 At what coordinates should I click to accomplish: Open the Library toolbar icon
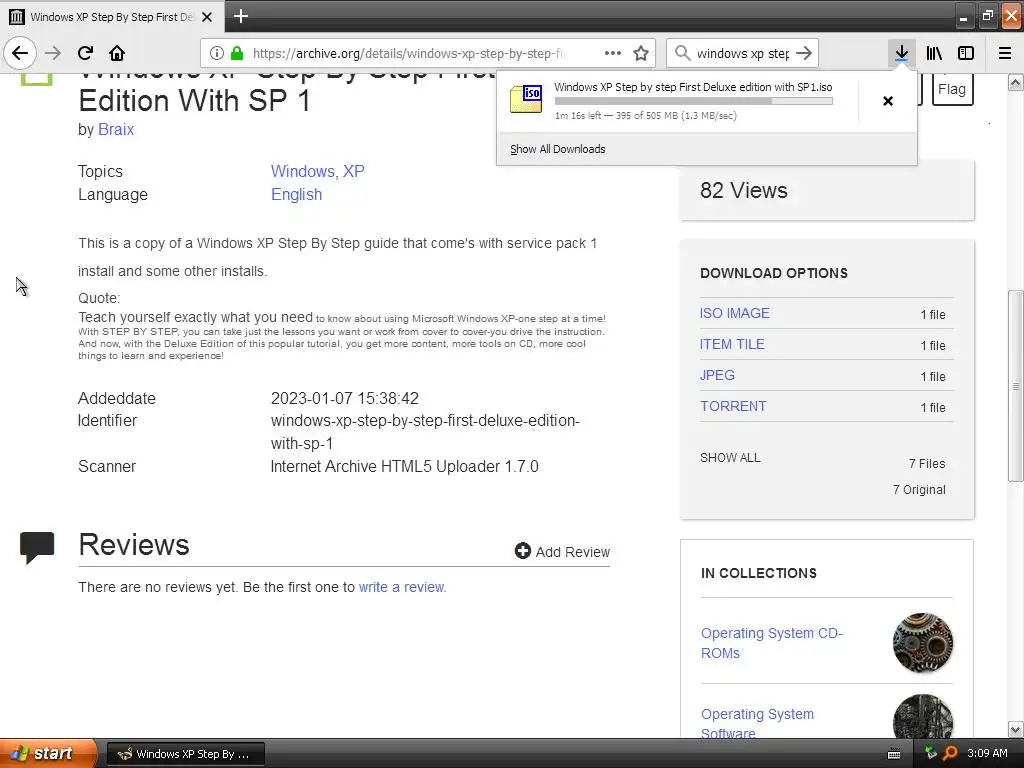(x=934, y=53)
